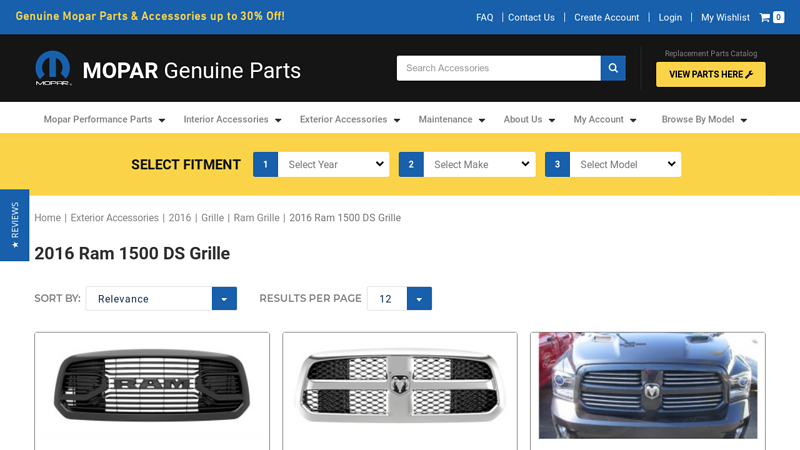
Task: Click Create Account link
Action: click(x=607, y=17)
